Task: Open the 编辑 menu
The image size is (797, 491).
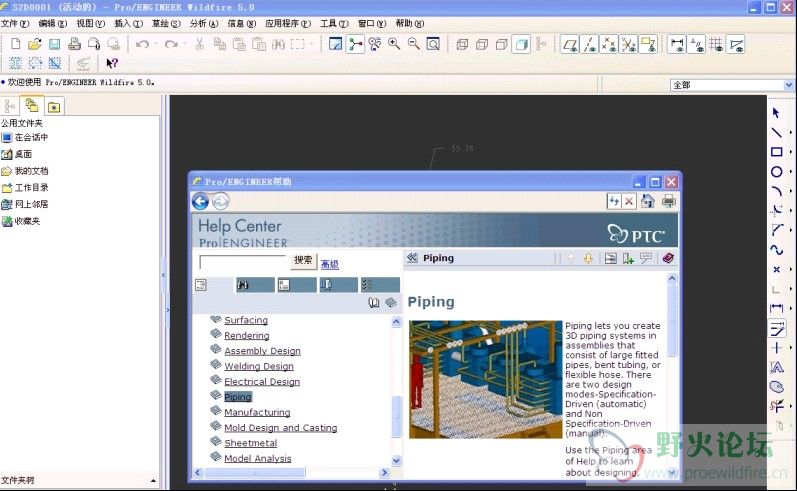Action: [53, 23]
